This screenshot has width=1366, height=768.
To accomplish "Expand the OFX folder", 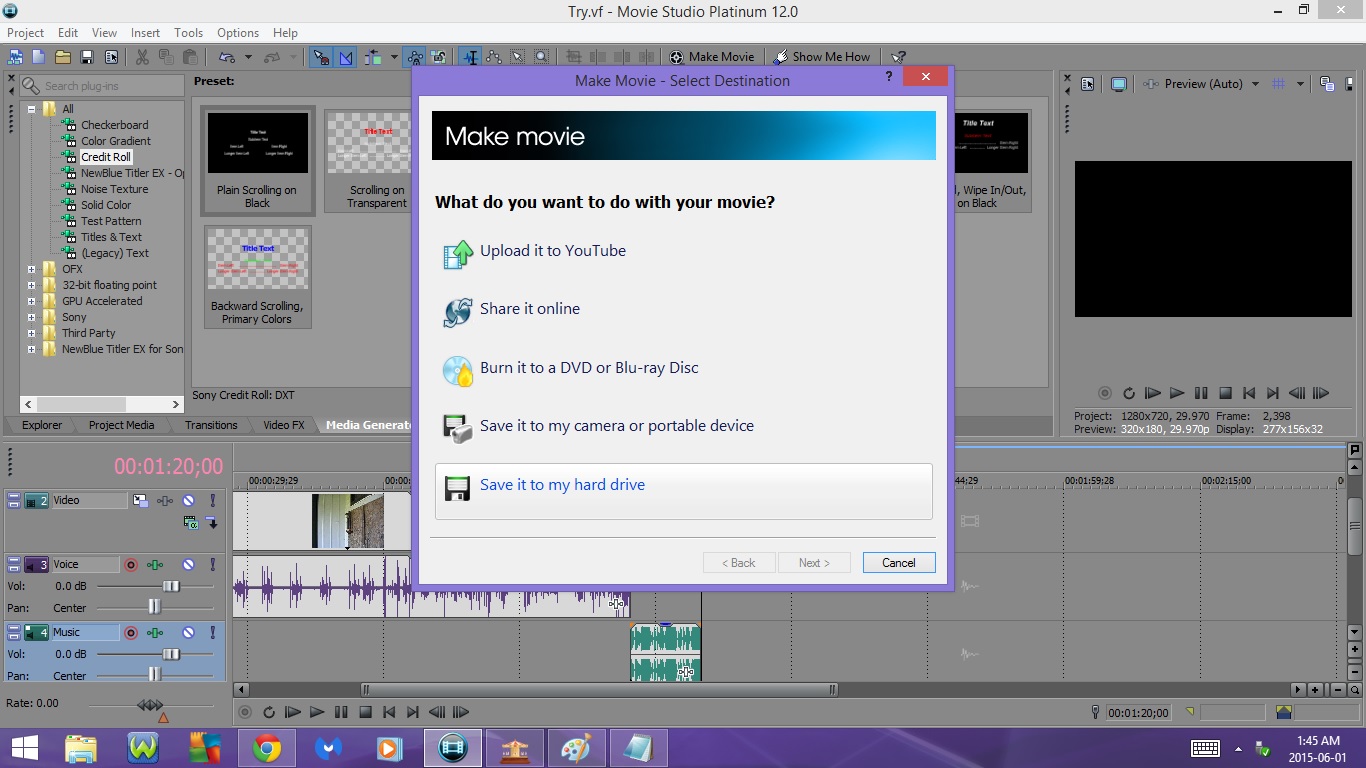I will click(31, 269).
